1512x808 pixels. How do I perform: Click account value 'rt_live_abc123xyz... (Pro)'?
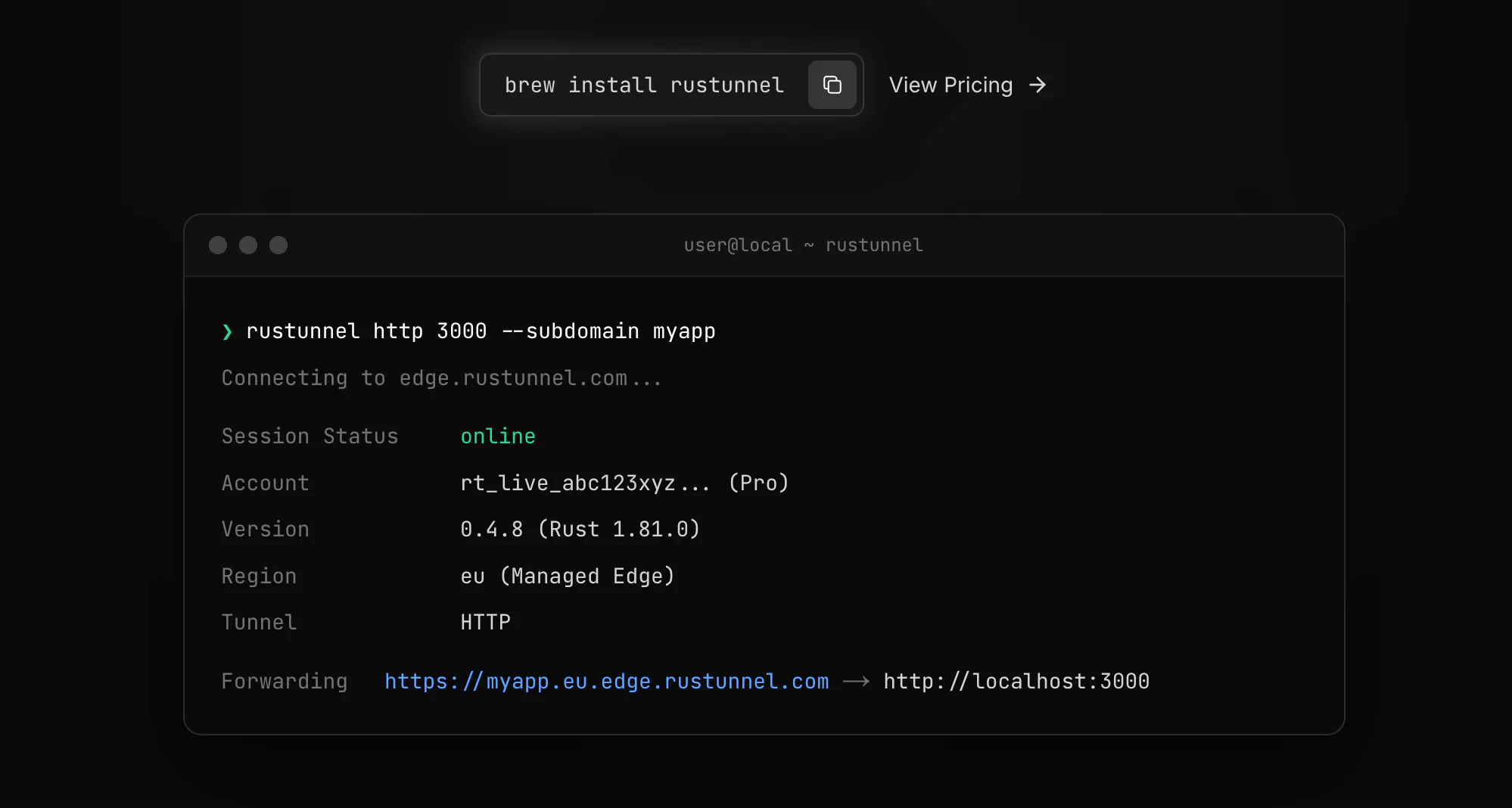tap(624, 483)
